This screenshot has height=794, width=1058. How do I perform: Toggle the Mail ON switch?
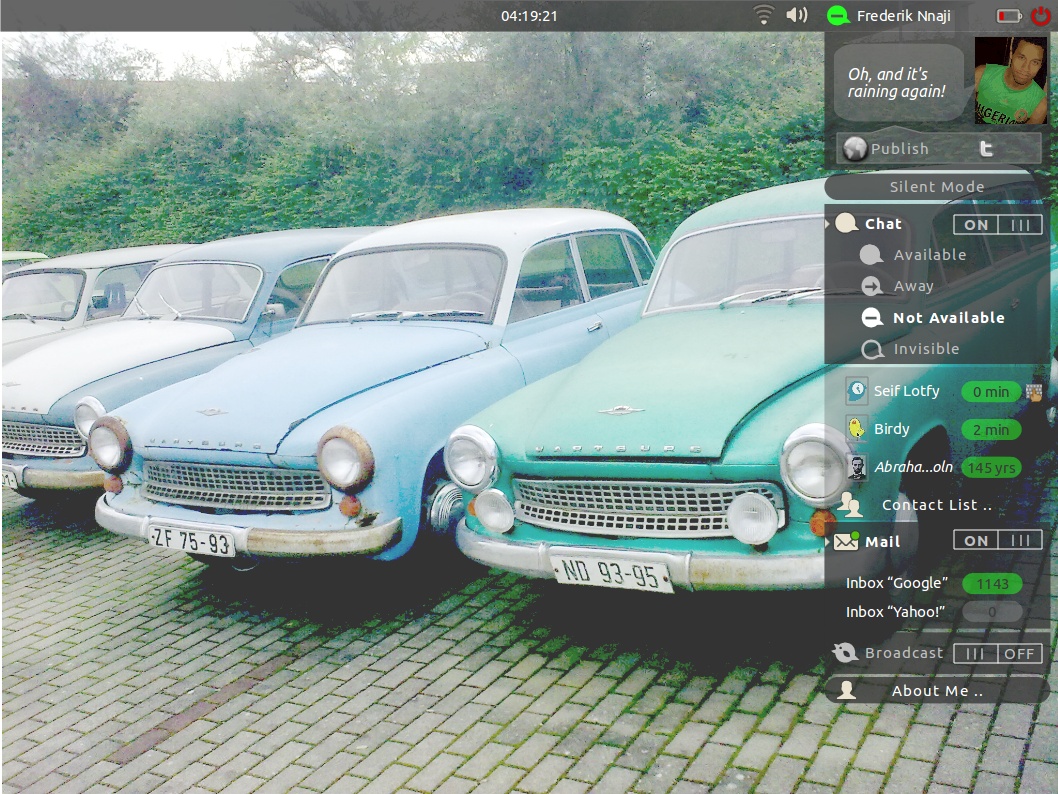997,541
